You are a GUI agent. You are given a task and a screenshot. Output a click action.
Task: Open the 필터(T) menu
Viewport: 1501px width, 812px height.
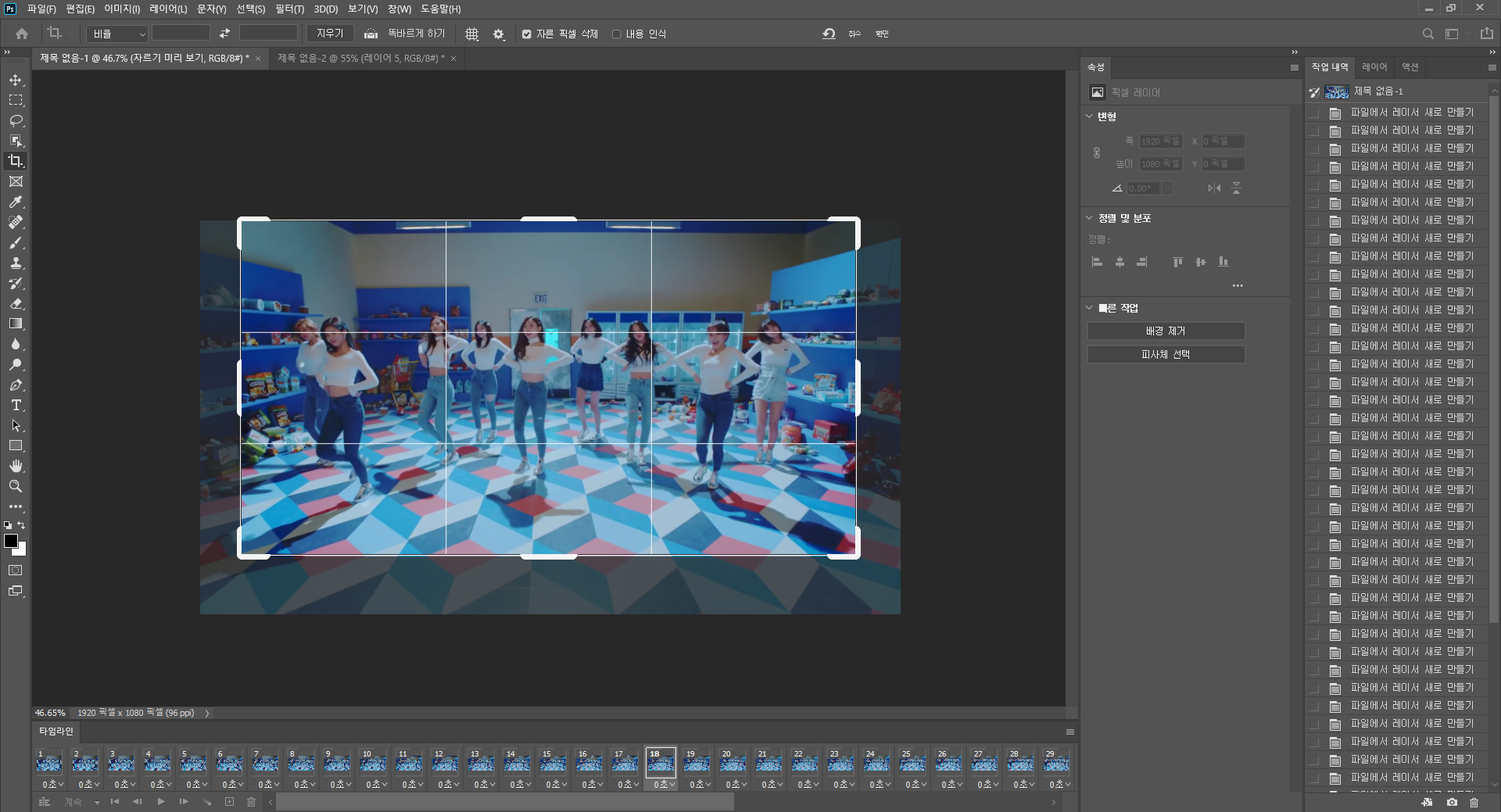tap(289, 9)
